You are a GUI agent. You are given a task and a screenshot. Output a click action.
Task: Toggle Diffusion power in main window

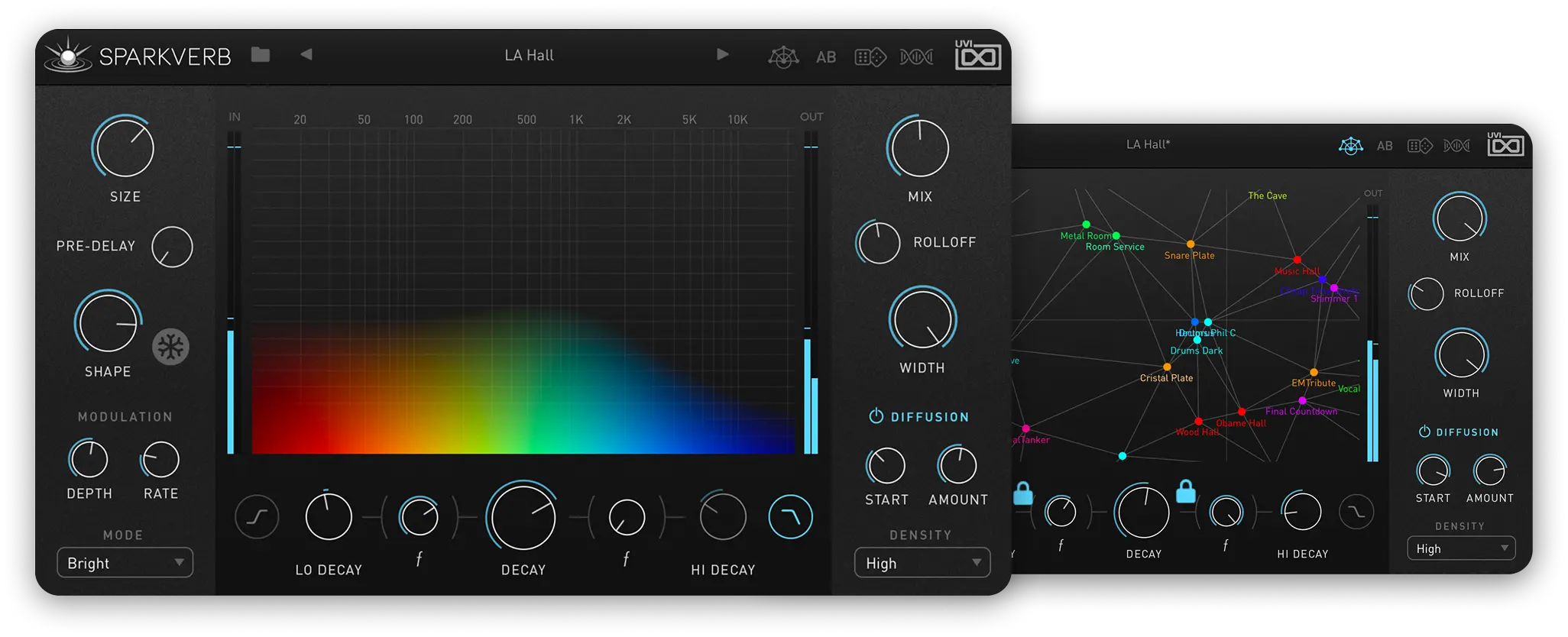(876, 416)
